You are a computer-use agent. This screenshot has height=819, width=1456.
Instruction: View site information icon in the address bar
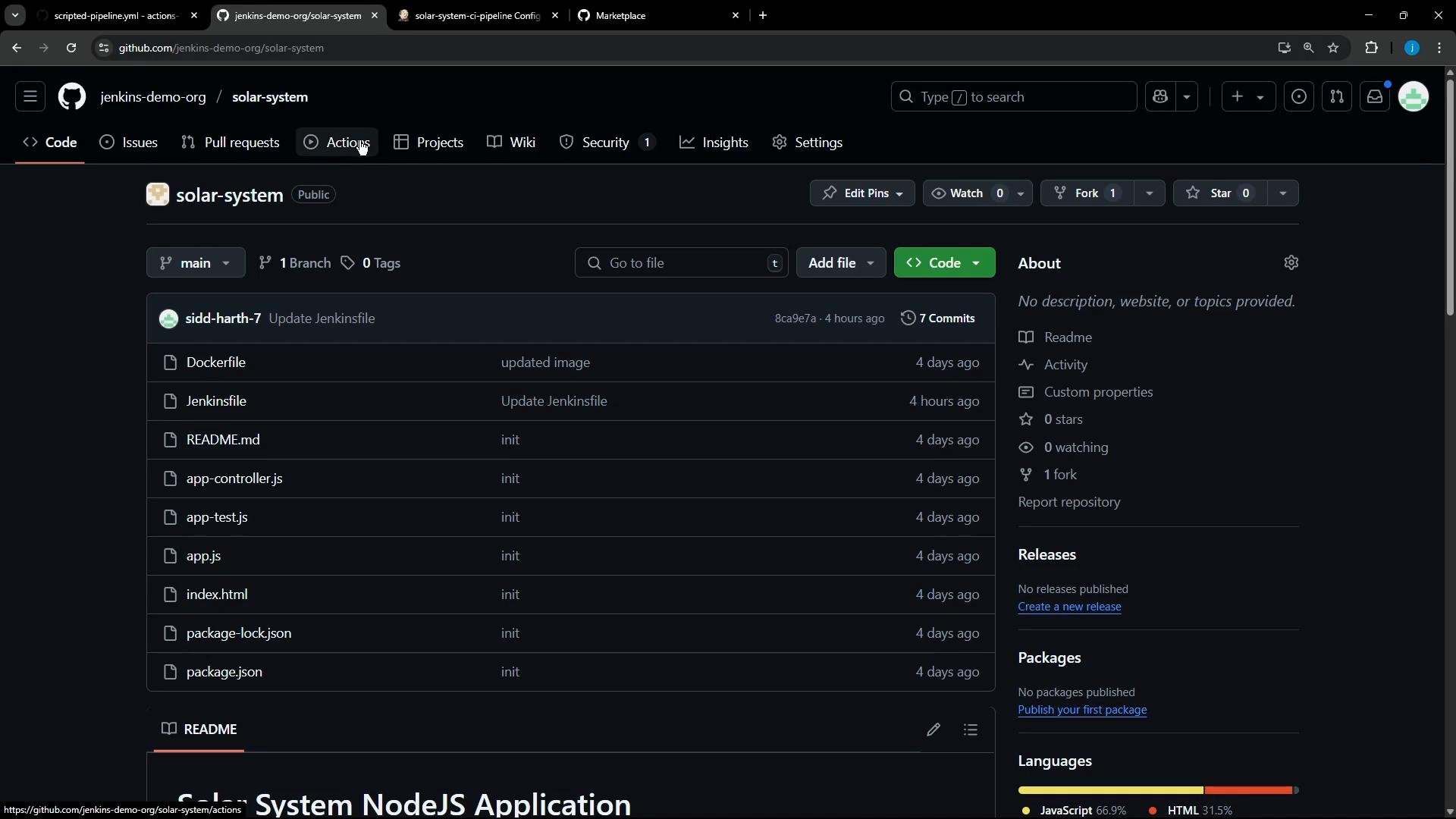pos(104,48)
